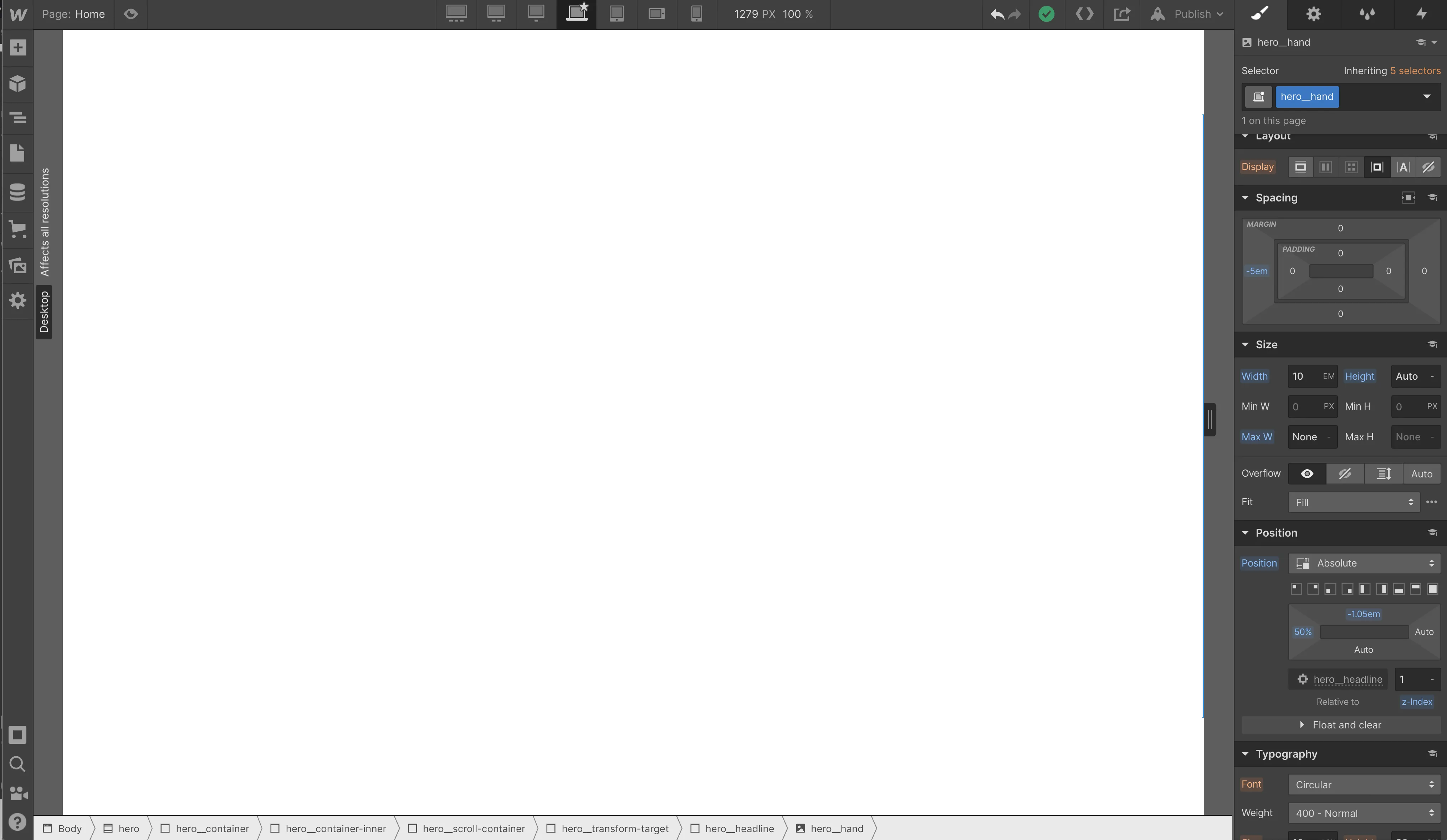Image resolution: width=1447 pixels, height=840 pixels.
Task: Switch to the Interactions lightning tab
Action: click(x=1421, y=14)
